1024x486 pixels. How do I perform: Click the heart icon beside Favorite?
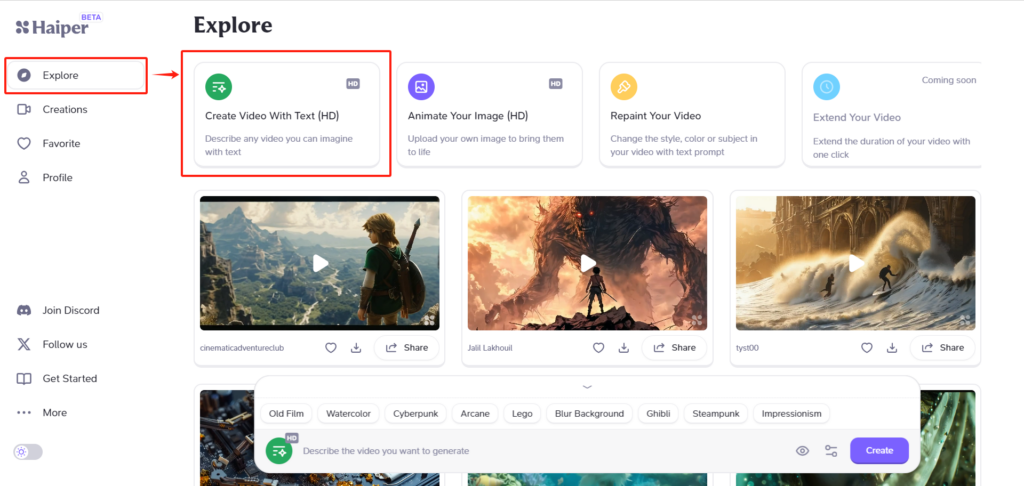[24, 144]
